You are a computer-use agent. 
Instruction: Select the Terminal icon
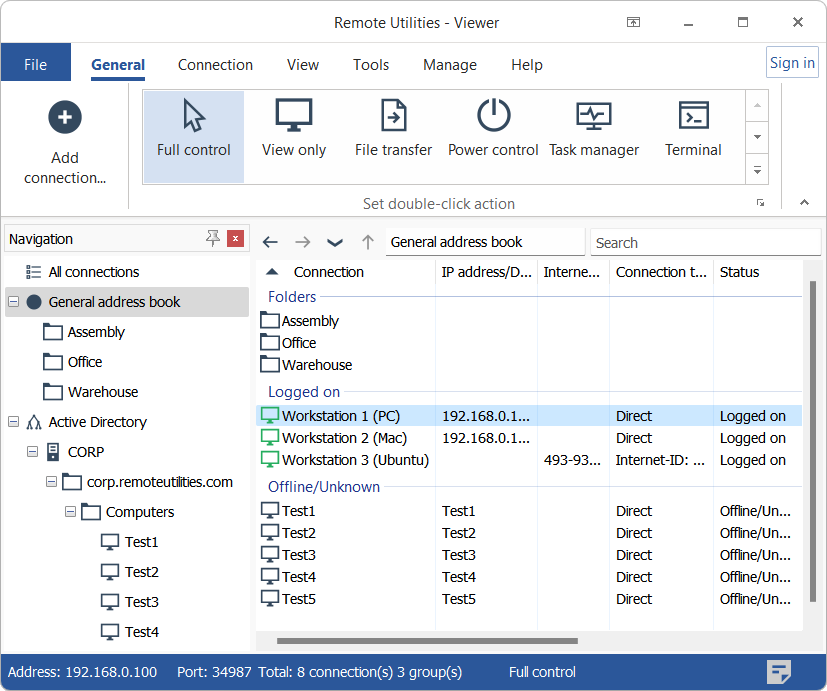click(x=693, y=116)
